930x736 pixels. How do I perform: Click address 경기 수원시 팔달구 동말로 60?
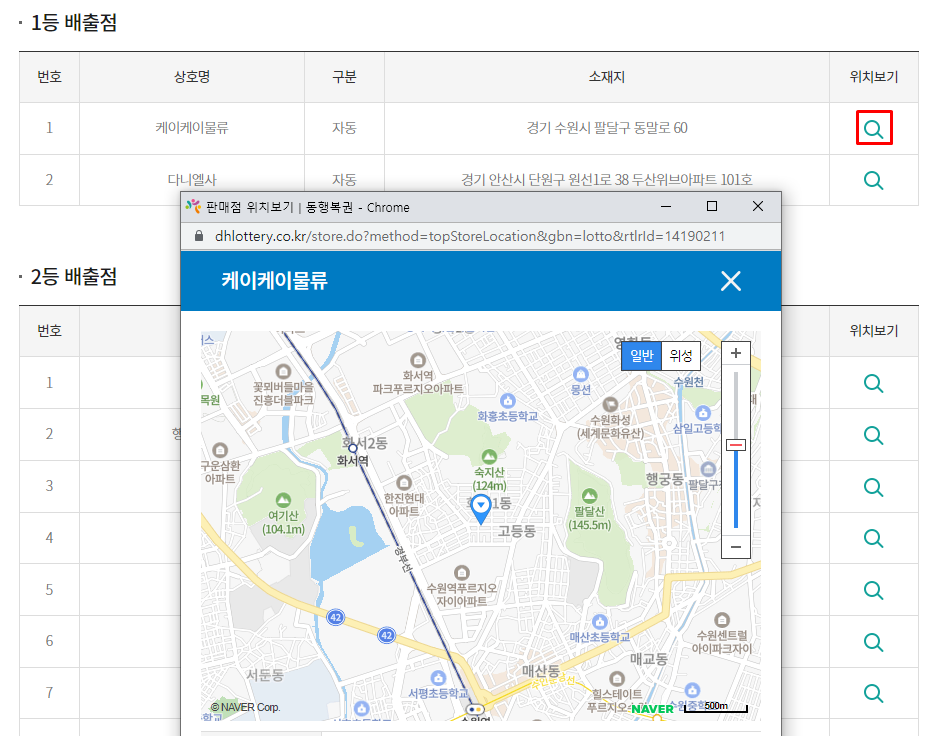[x=607, y=128]
